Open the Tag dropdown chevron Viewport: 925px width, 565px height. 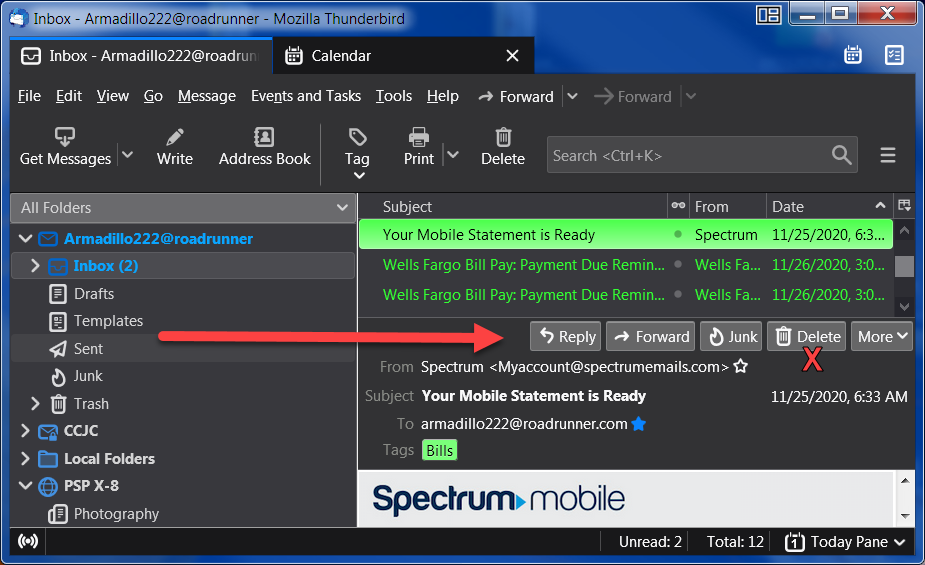pos(359,175)
